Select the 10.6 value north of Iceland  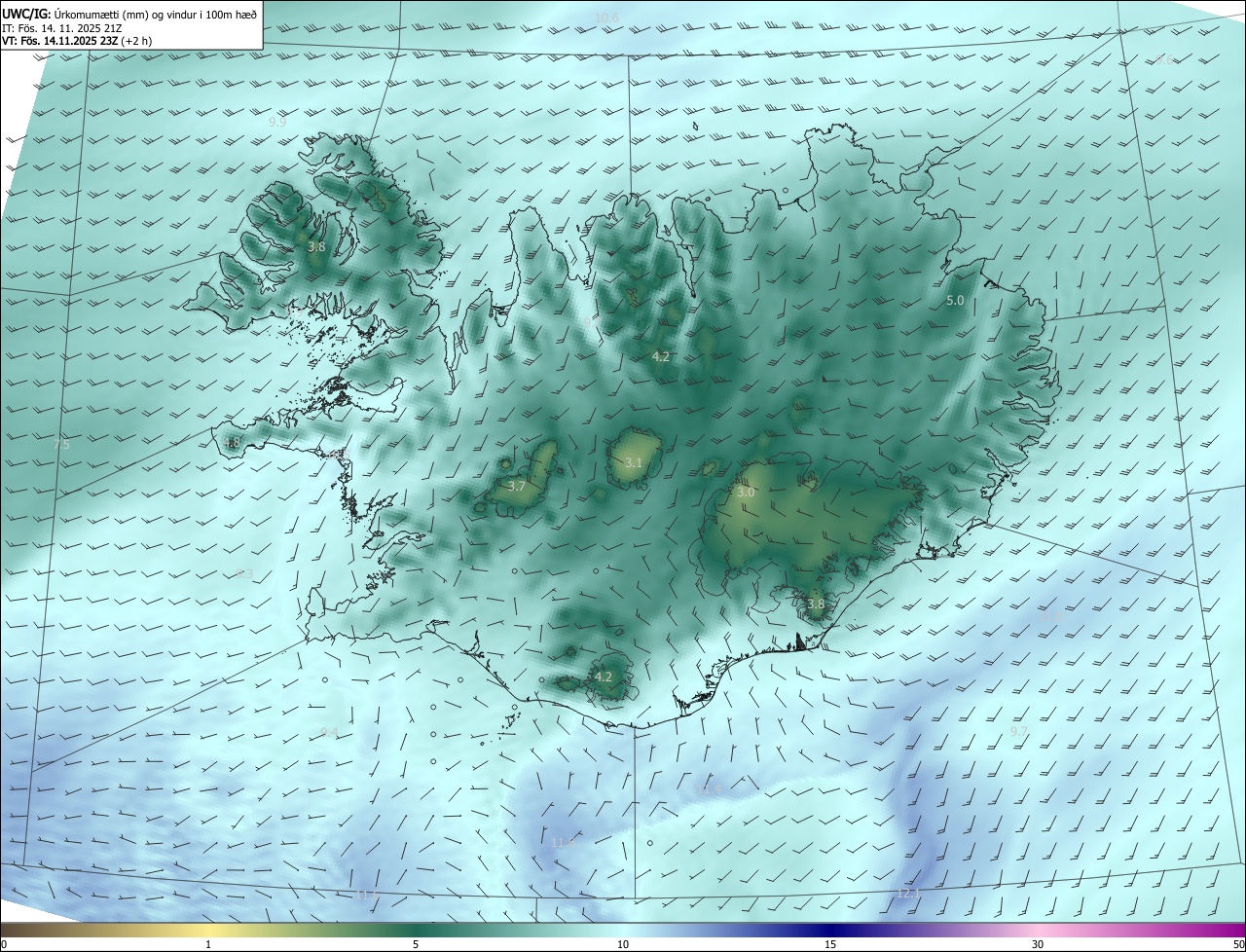[606, 18]
